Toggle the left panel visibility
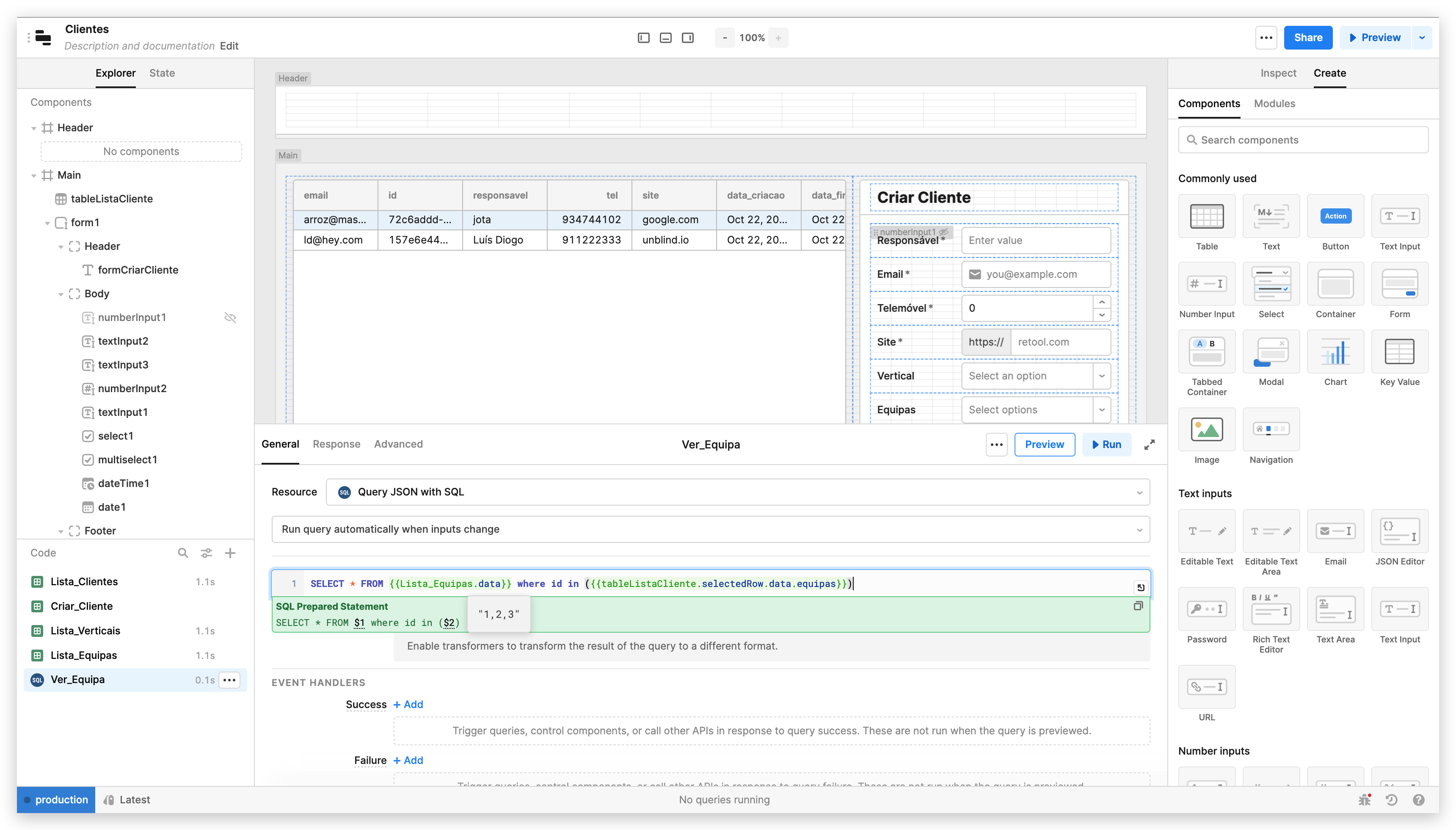 click(643, 38)
